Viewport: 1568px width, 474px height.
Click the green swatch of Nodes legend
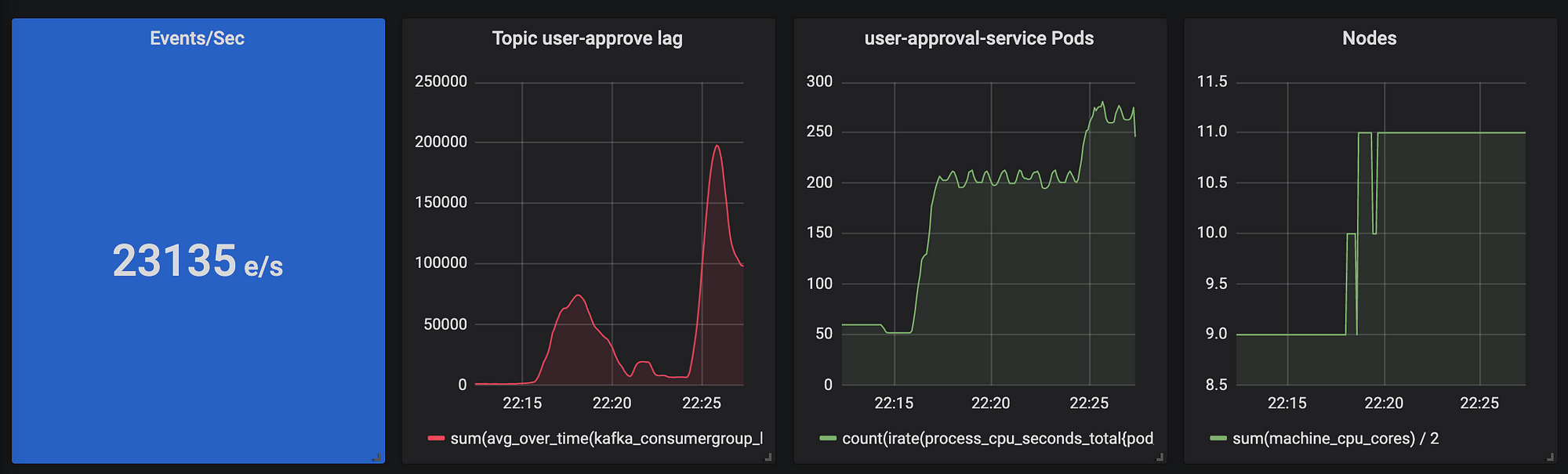coord(1218,438)
